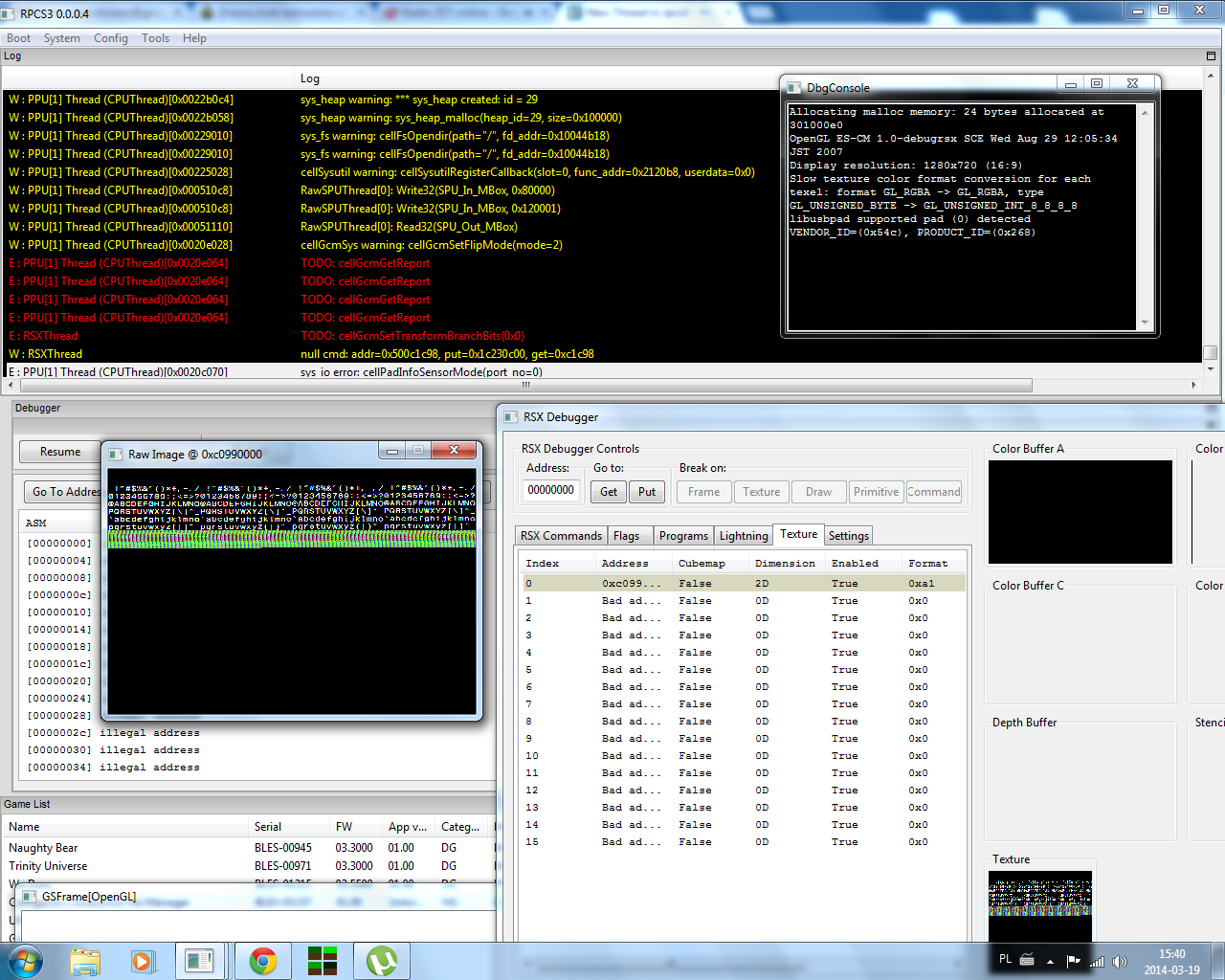Viewport: 1225px width, 980px height.
Task: Open the RPCS3 taskbar icon with green squares
Action: (323, 961)
